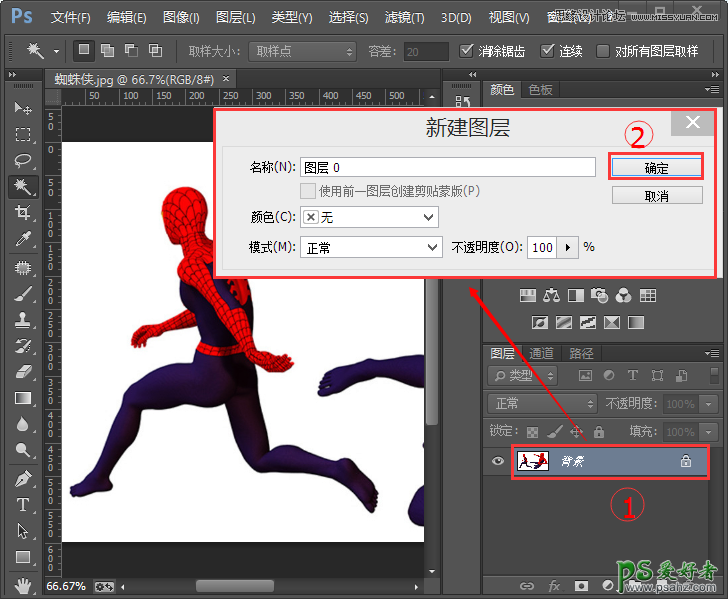728x599 pixels.
Task: Select the Dodge tool
Action: (22, 449)
